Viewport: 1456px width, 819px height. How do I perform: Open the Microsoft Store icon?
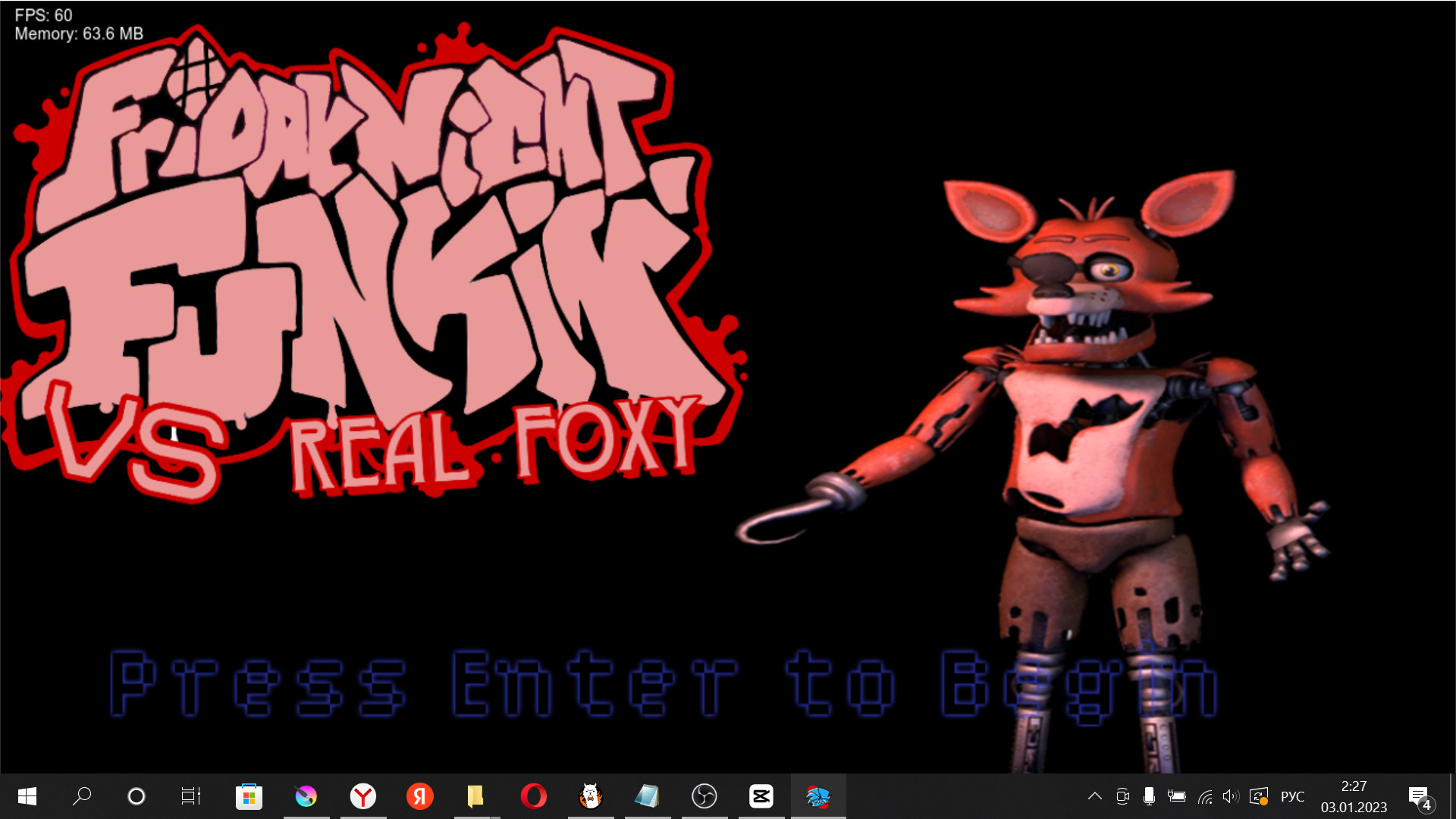pyautogui.click(x=249, y=796)
